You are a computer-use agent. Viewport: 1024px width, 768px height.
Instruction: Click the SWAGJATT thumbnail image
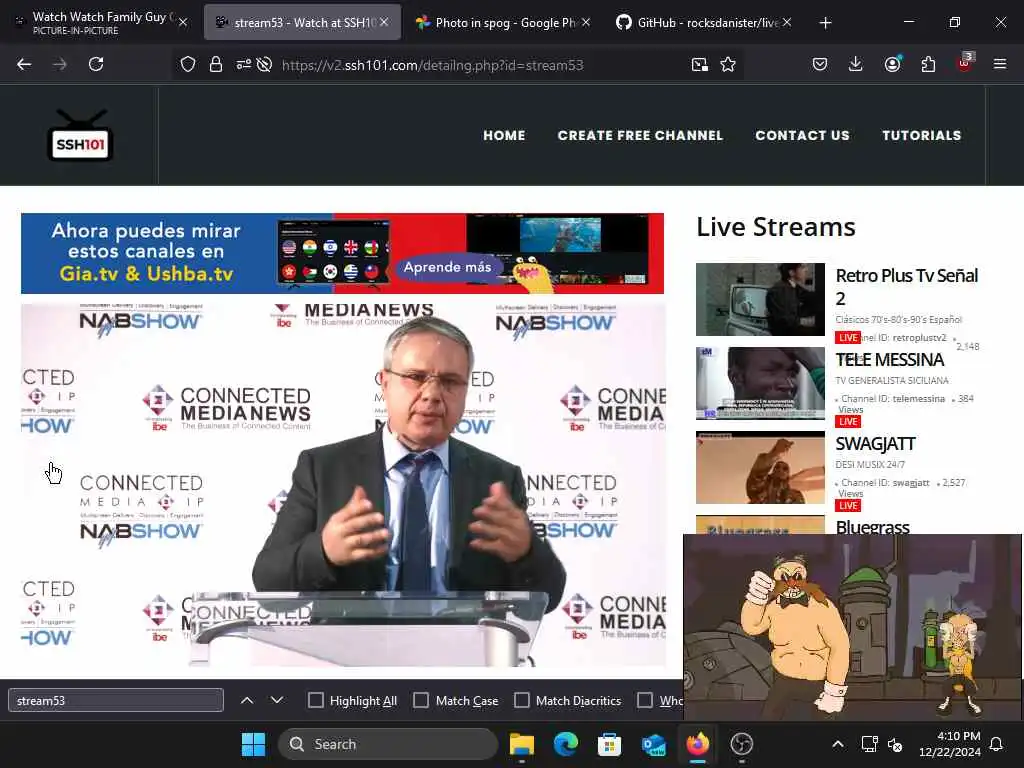(x=760, y=467)
